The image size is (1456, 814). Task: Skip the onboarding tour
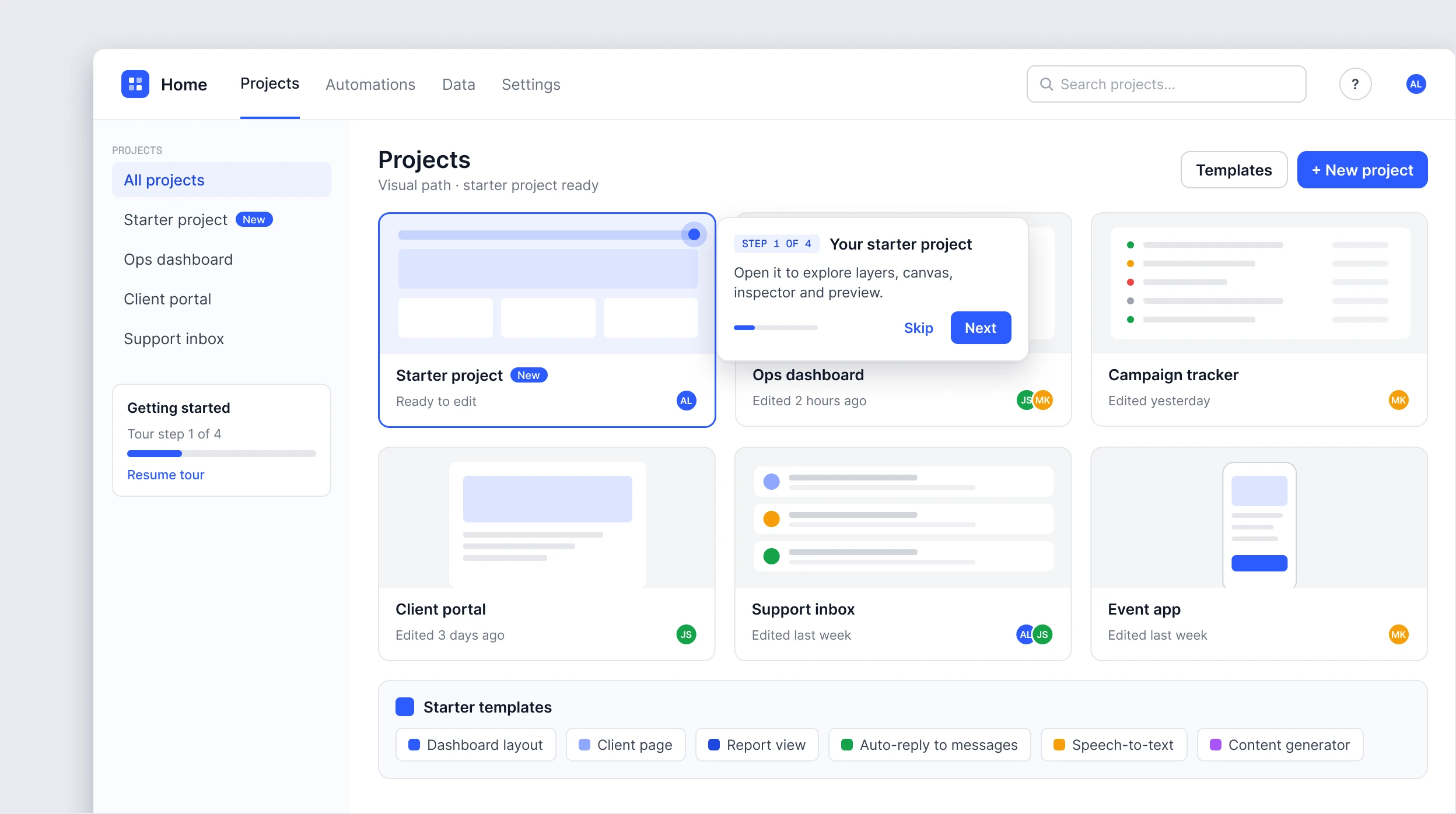(x=918, y=328)
